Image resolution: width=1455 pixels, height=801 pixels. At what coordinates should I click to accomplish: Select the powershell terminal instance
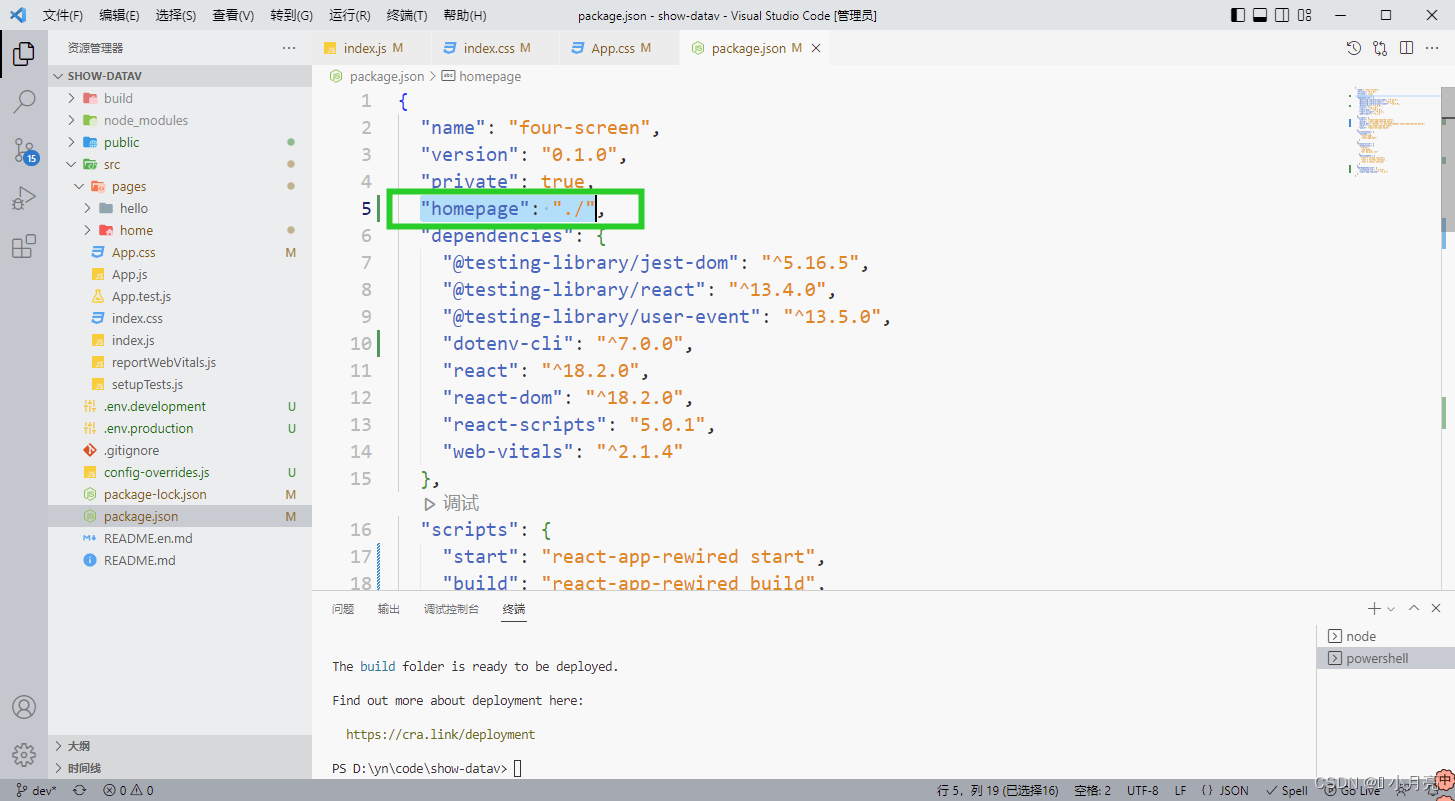pyautogui.click(x=1385, y=658)
